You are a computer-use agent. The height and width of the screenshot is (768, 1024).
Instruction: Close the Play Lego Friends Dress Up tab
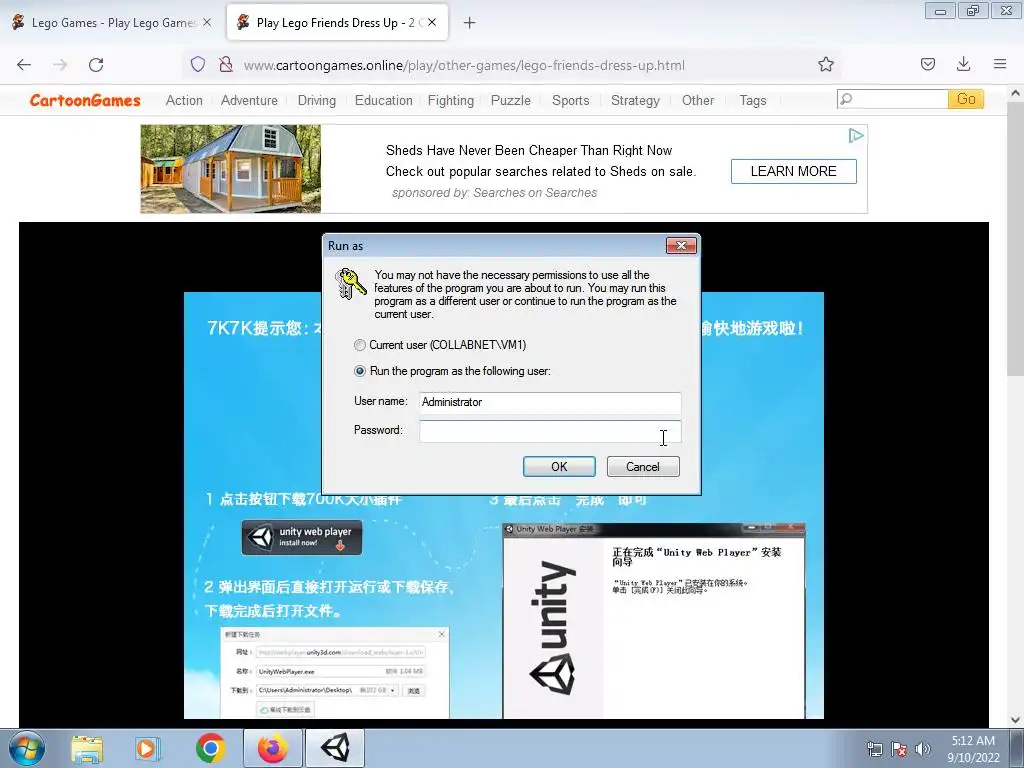pyautogui.click(x=432, y=22)
